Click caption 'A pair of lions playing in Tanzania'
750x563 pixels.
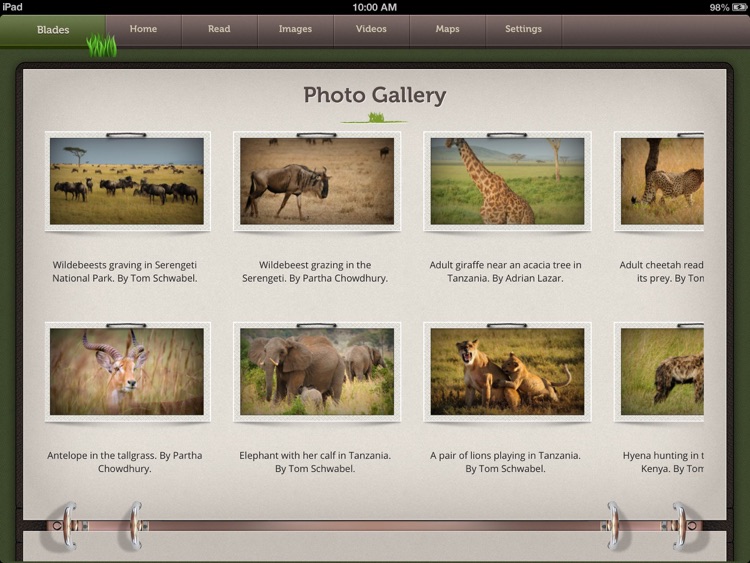pos(505,462)
